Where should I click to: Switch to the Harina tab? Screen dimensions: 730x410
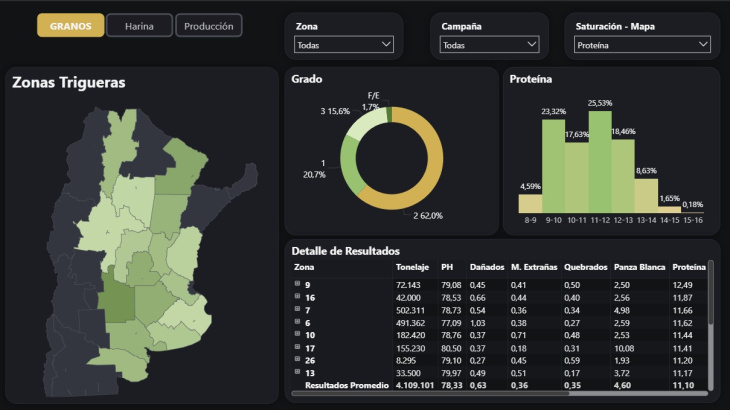[x=139, y=26]
